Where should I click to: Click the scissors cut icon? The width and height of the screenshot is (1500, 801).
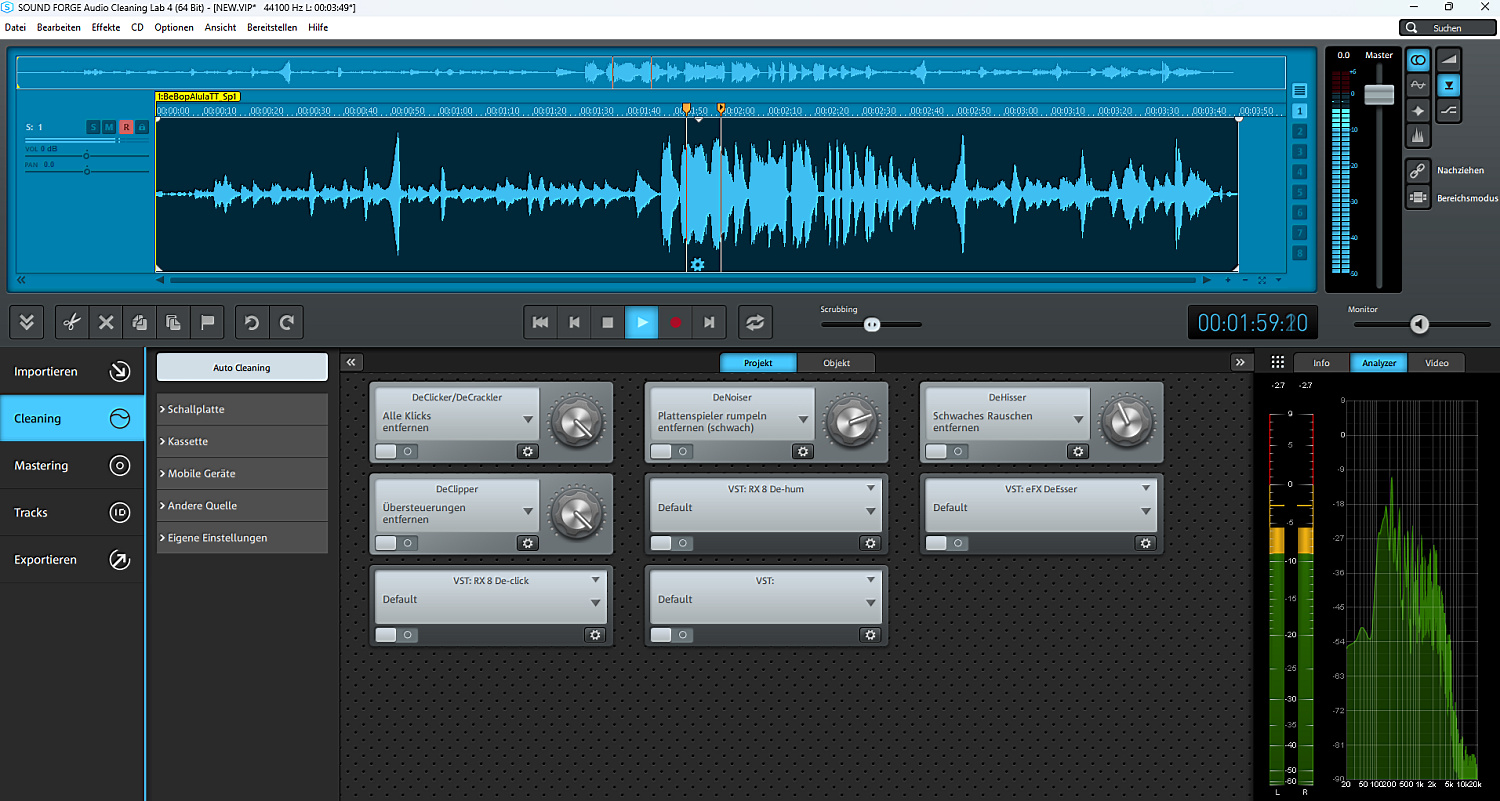[71, 322]
